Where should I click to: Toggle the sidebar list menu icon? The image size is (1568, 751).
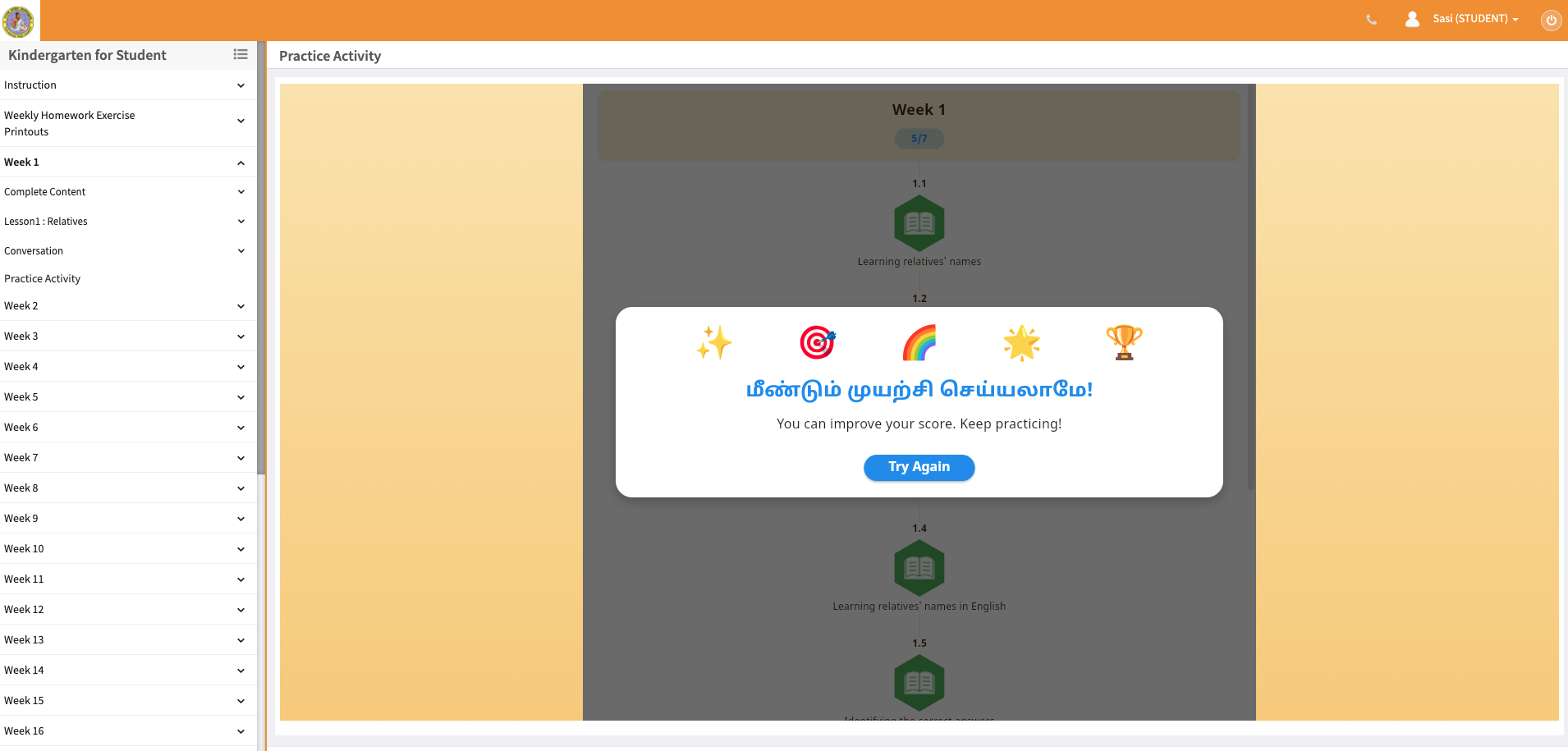point(241,54)
